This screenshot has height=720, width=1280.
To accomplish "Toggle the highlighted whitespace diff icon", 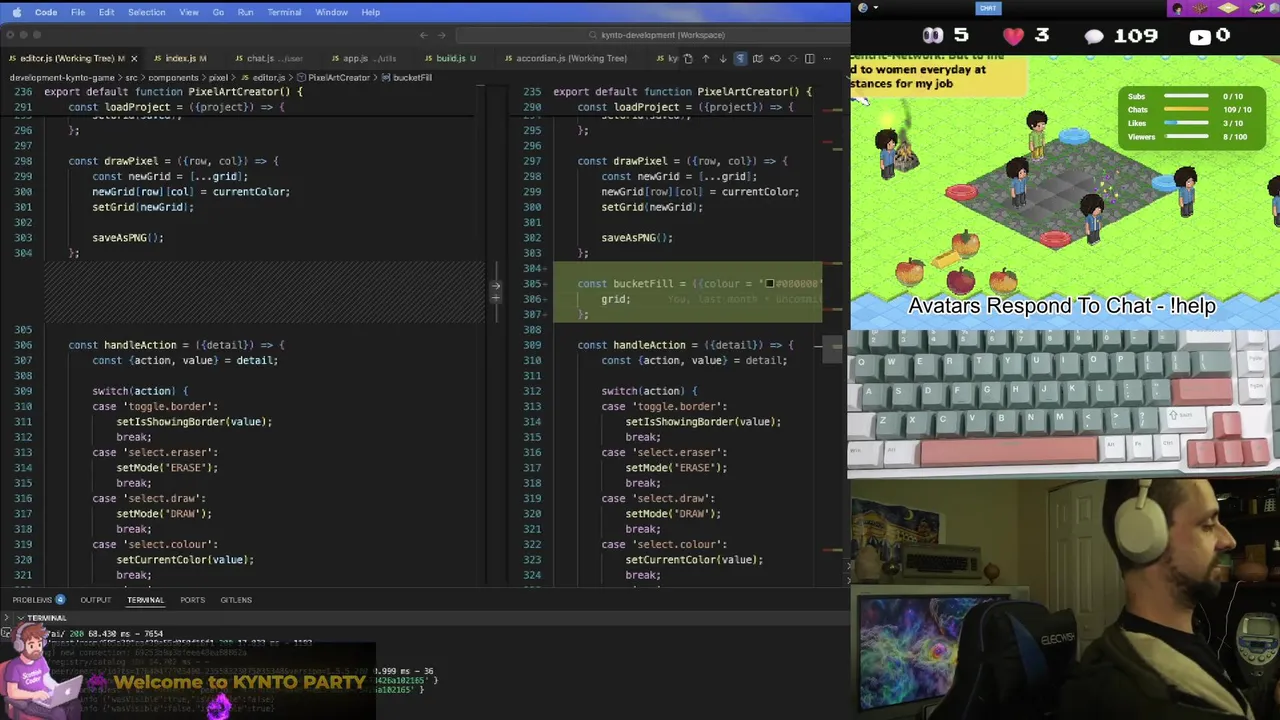I will click(x=740, y=58).
